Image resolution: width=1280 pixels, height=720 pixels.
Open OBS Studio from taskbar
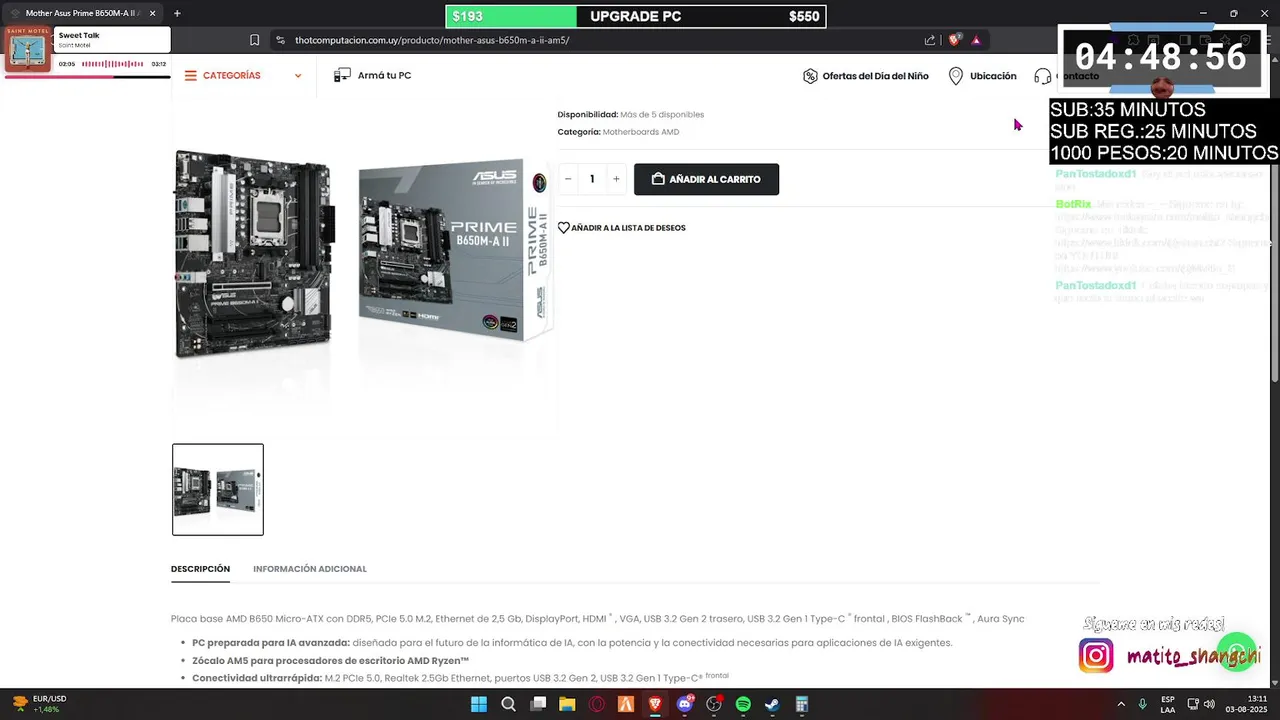coord(714,704)
